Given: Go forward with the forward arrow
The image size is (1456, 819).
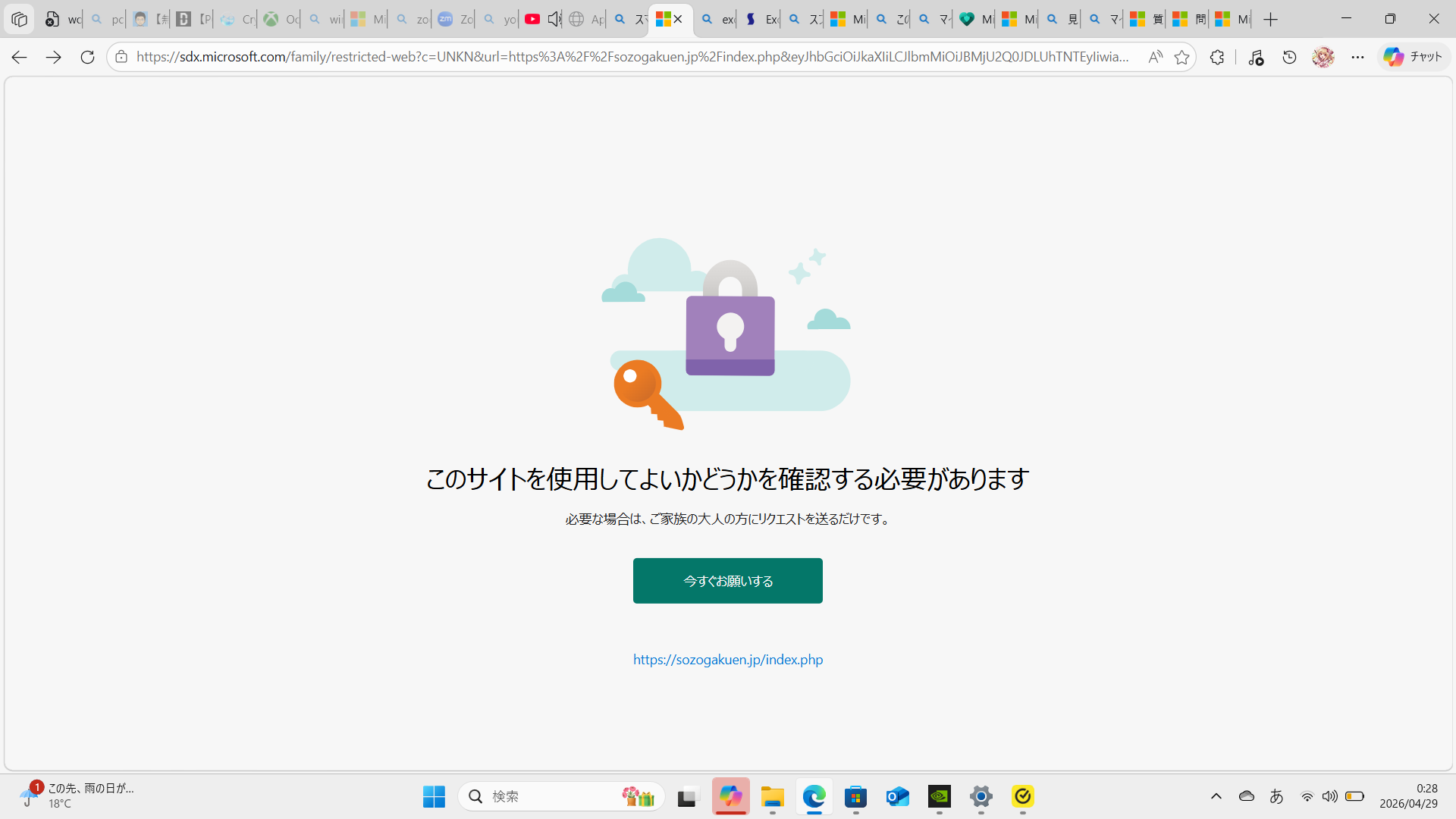Looking at the screenshot, I should click(x=53, y=57).
